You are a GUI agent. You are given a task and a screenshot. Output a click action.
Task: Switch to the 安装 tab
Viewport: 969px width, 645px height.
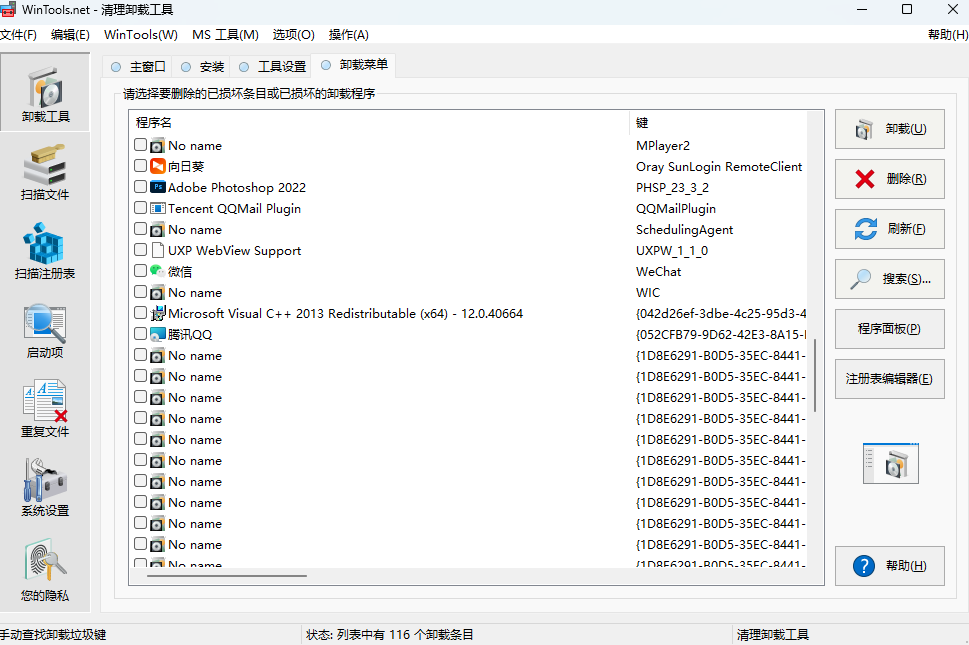201,67
